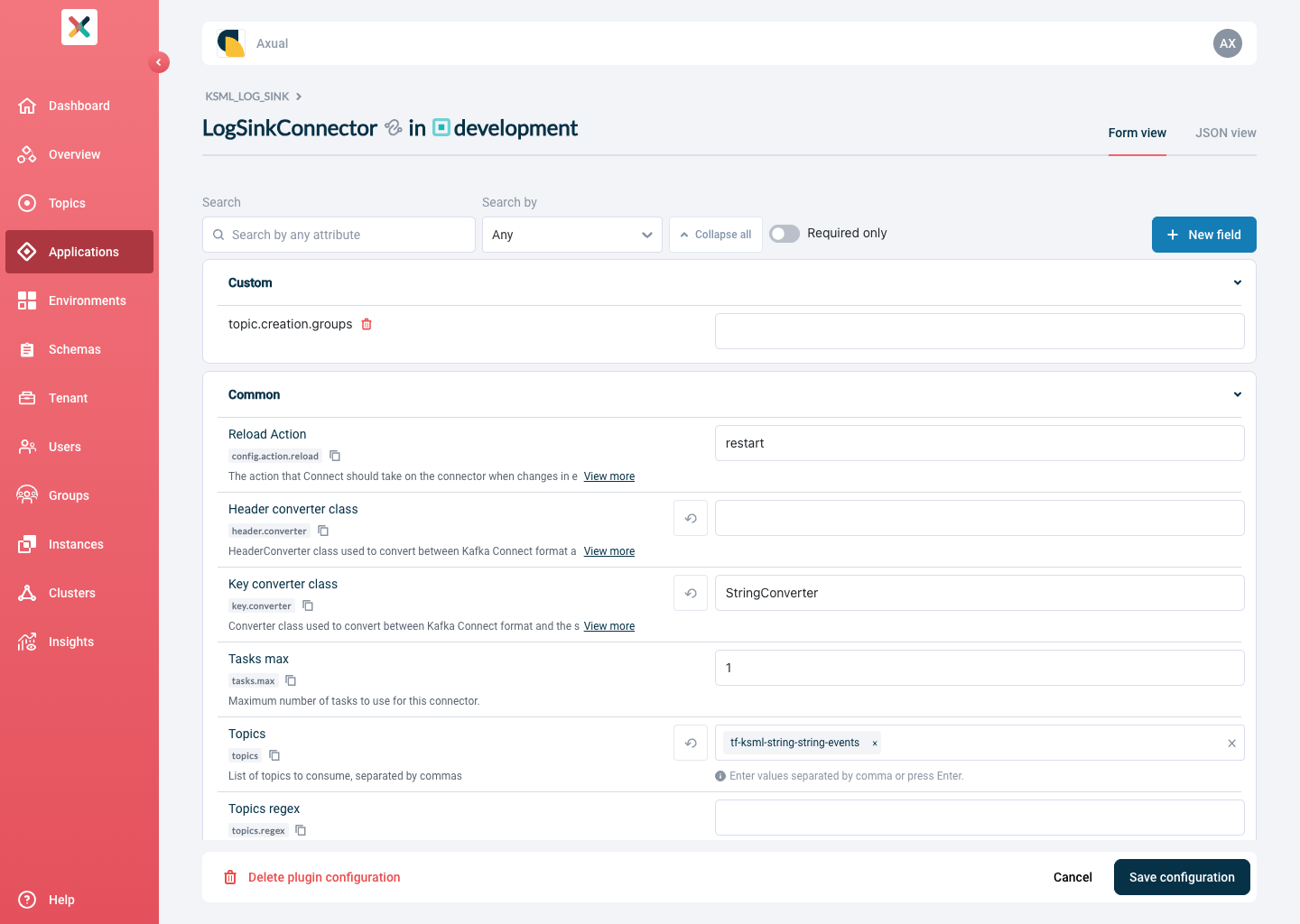Screen dimensions: 1300x924
Task: View more for Reload Action description
Action: click(609, 476)
